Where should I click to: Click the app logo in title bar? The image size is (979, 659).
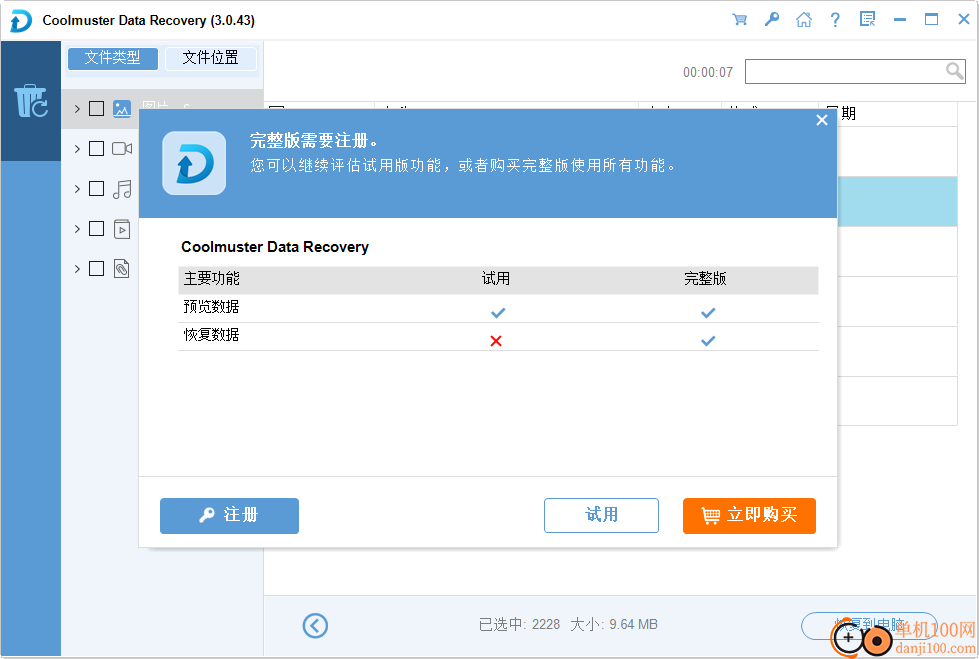coord(21,21)
